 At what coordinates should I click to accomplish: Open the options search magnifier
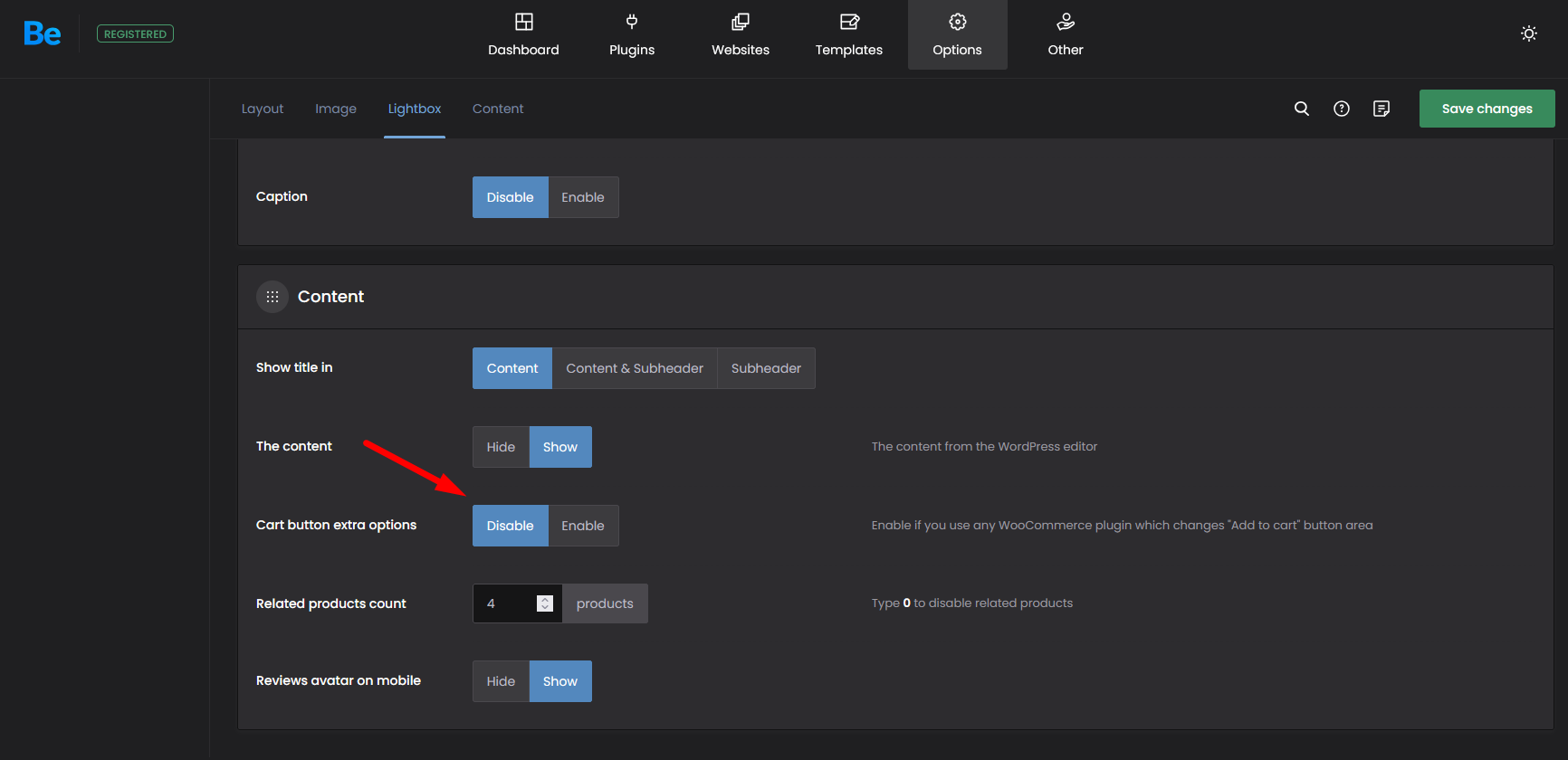click(1302, 109)
